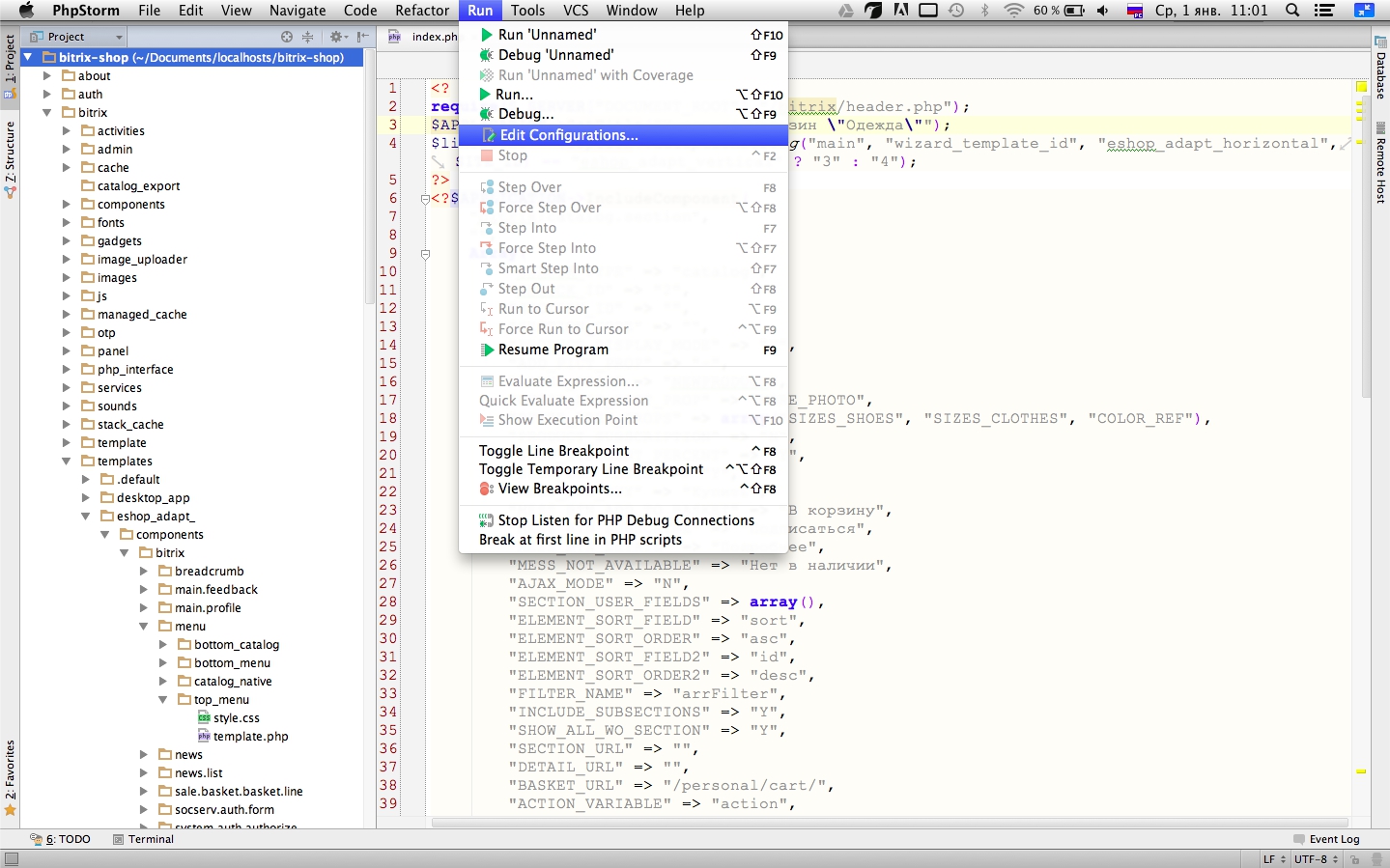This screenshot has height=868, width=1390.
Task: Choose Edit Configurations… from the Run menu
Action: (623, 135)
